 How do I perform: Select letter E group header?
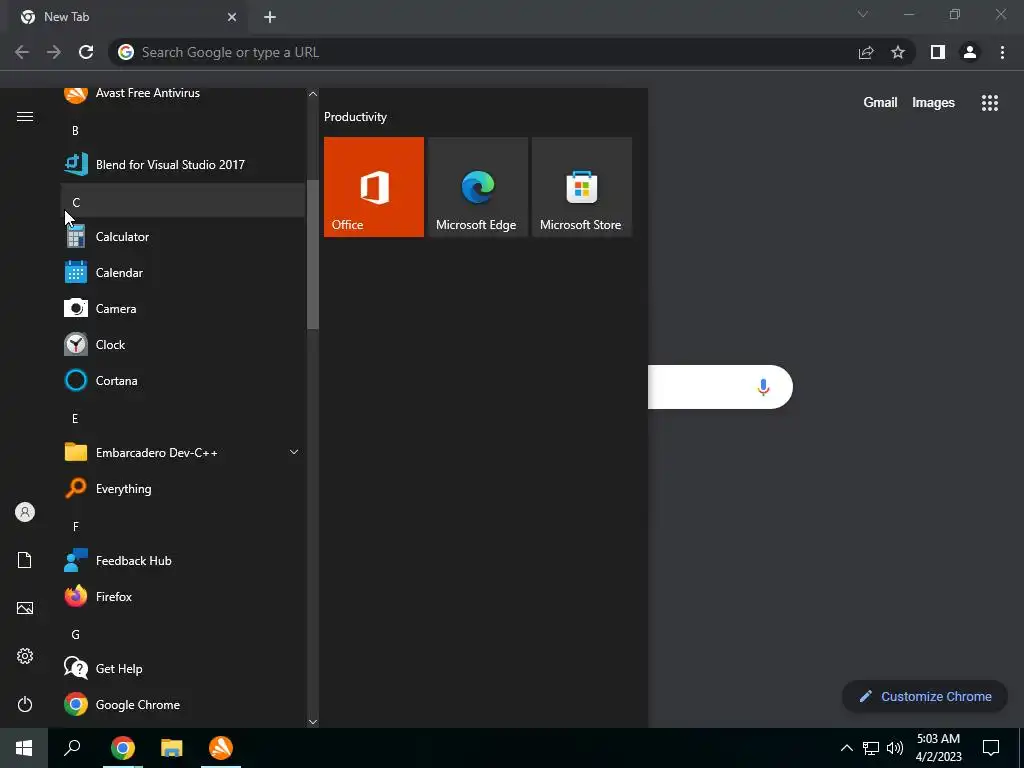tap(183, 418)
